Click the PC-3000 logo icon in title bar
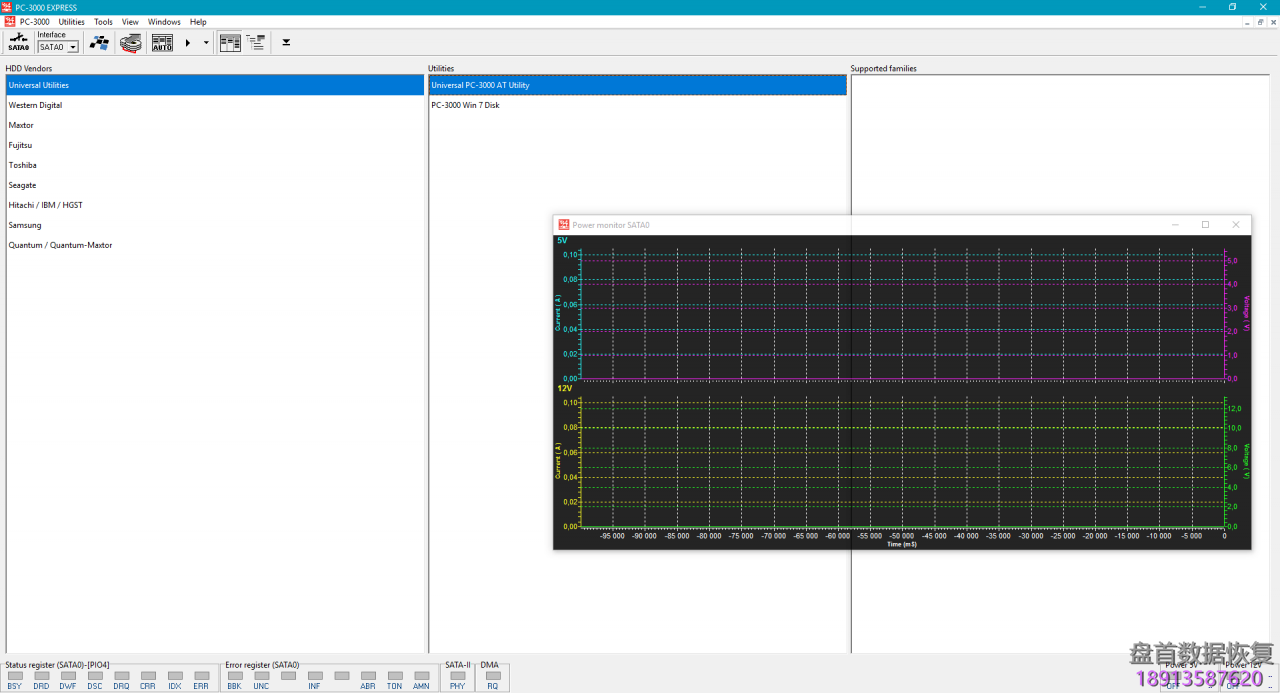Viewport: 1280px width, 693px height. click(7, 7)
